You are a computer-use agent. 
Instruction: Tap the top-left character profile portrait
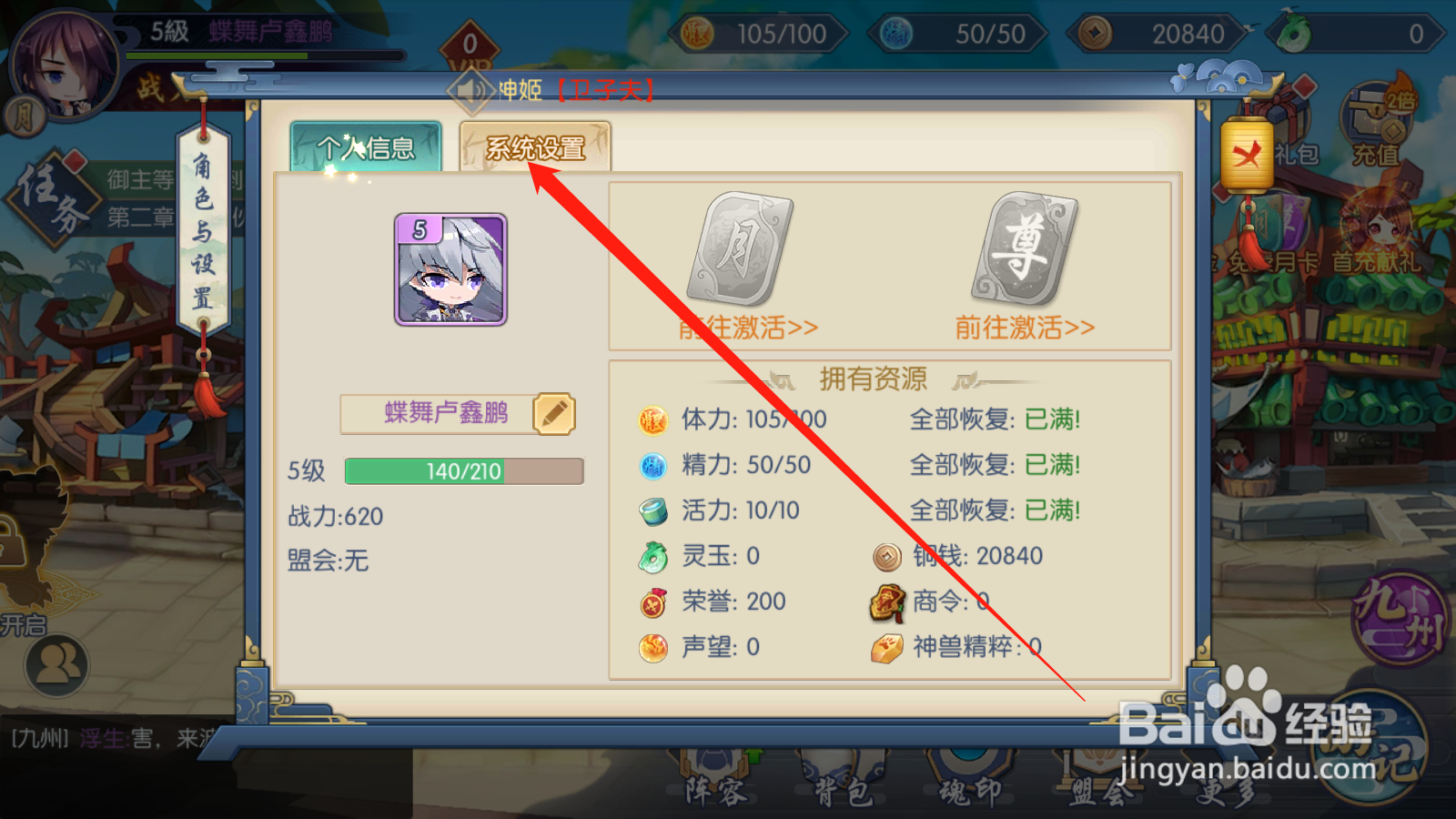click(x=64, y=64)
